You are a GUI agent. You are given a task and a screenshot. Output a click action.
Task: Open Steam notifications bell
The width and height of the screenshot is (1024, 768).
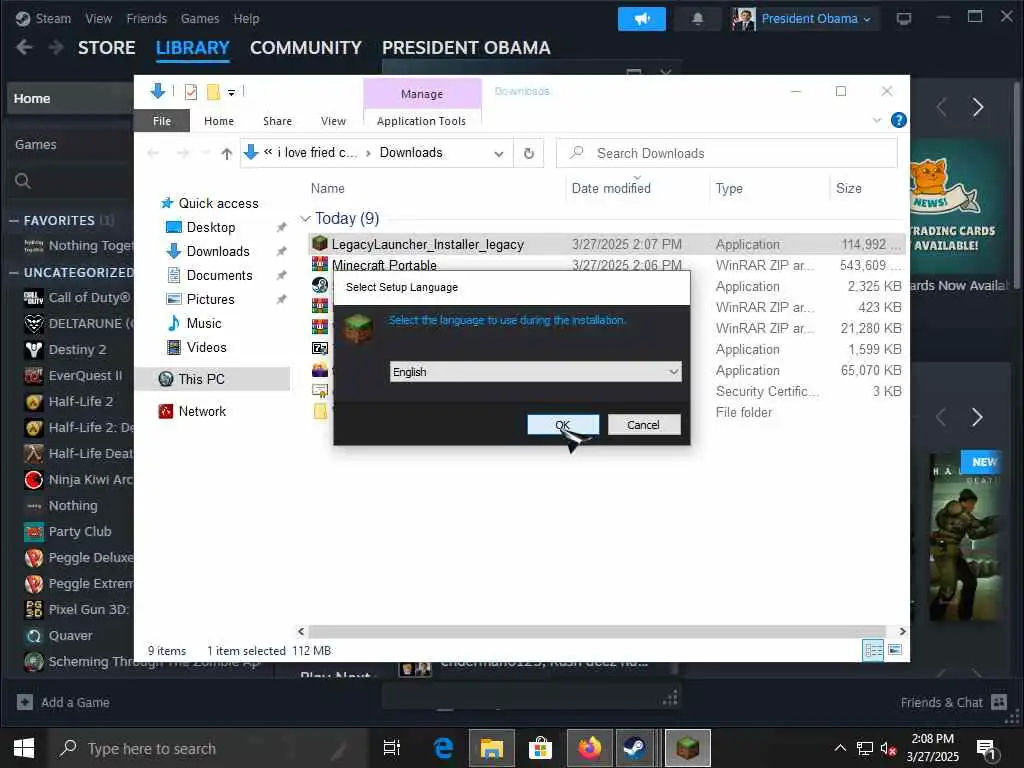pyautogui.click(x=697, y=19)
